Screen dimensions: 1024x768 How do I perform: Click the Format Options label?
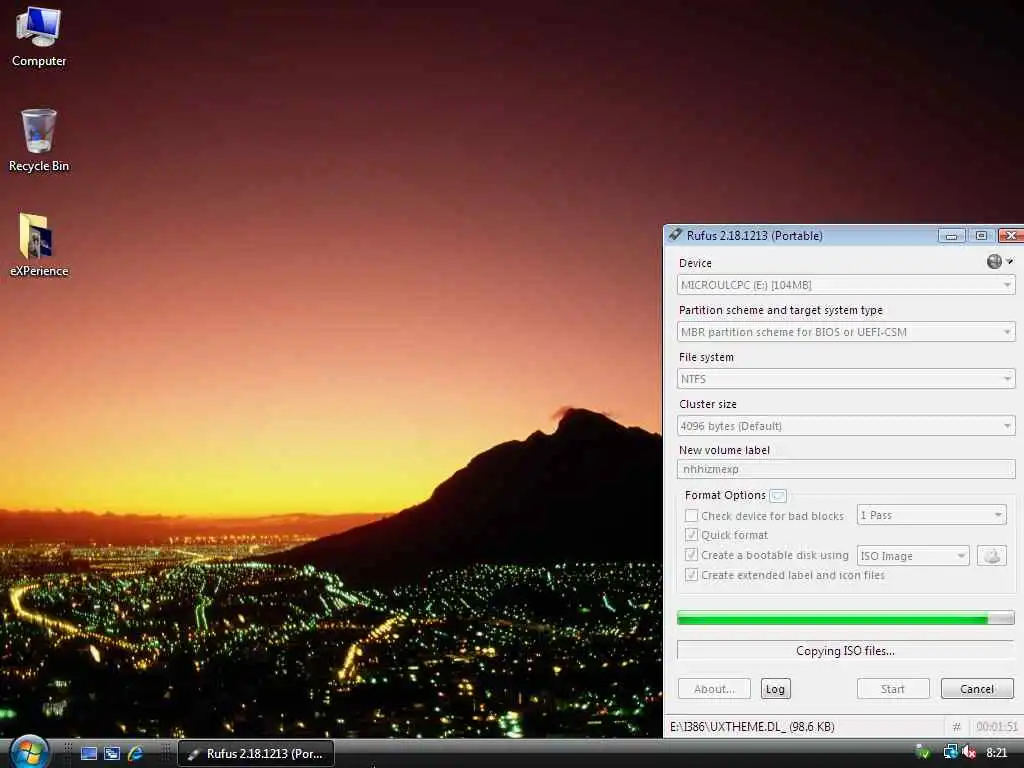(x=725, y=495)
